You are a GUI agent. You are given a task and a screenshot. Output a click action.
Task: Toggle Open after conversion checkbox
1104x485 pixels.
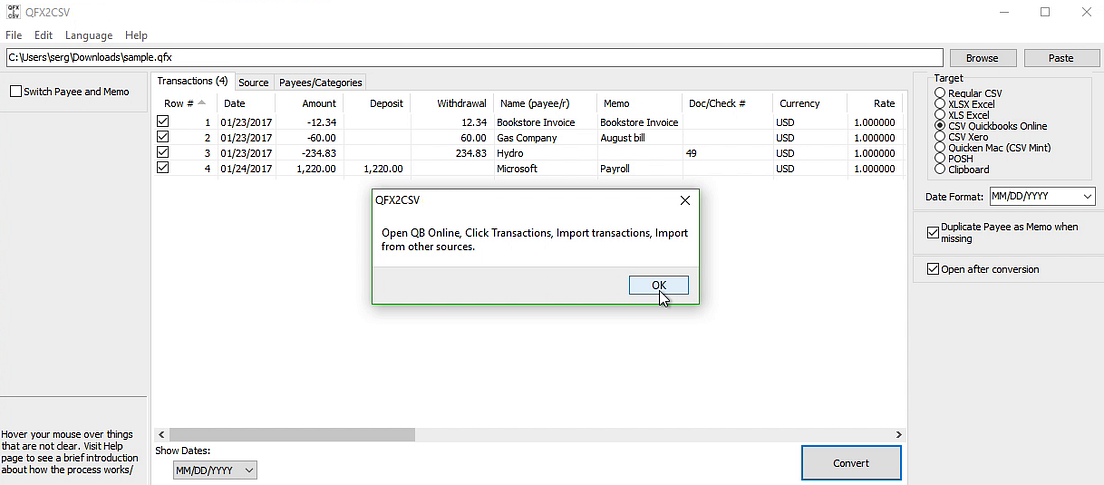click(983, 269)
